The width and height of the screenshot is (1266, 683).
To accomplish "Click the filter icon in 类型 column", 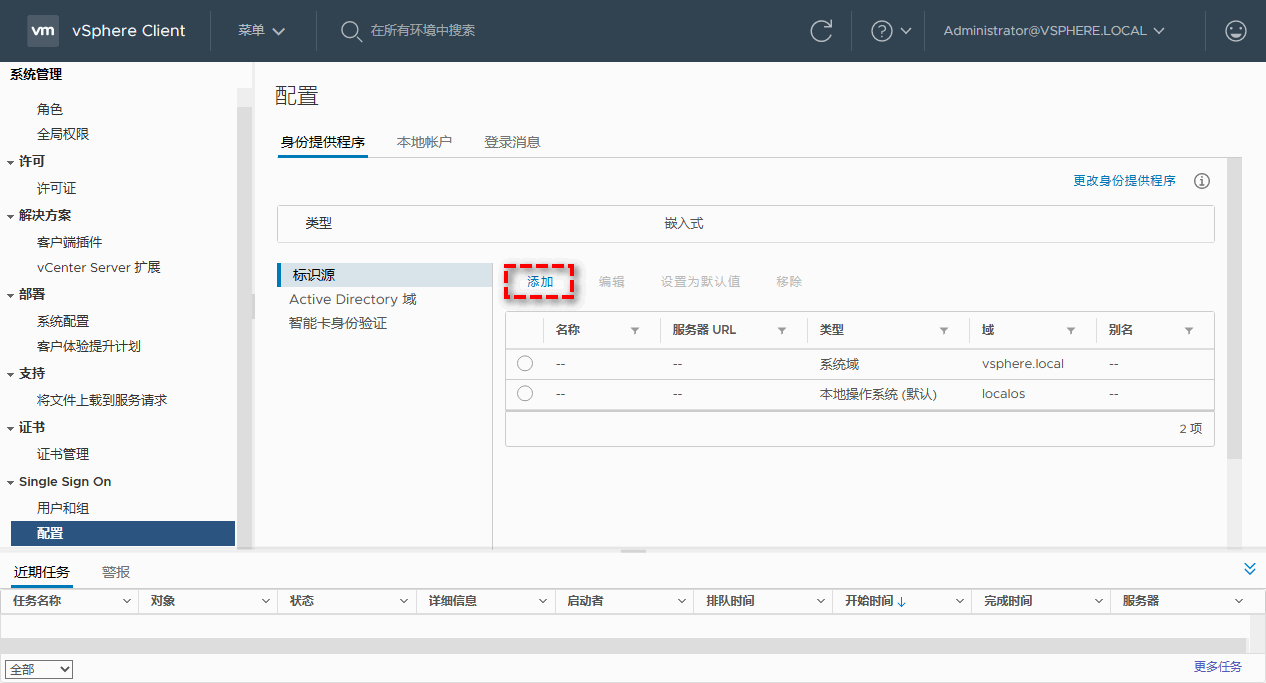I will [x=944, y=330].
